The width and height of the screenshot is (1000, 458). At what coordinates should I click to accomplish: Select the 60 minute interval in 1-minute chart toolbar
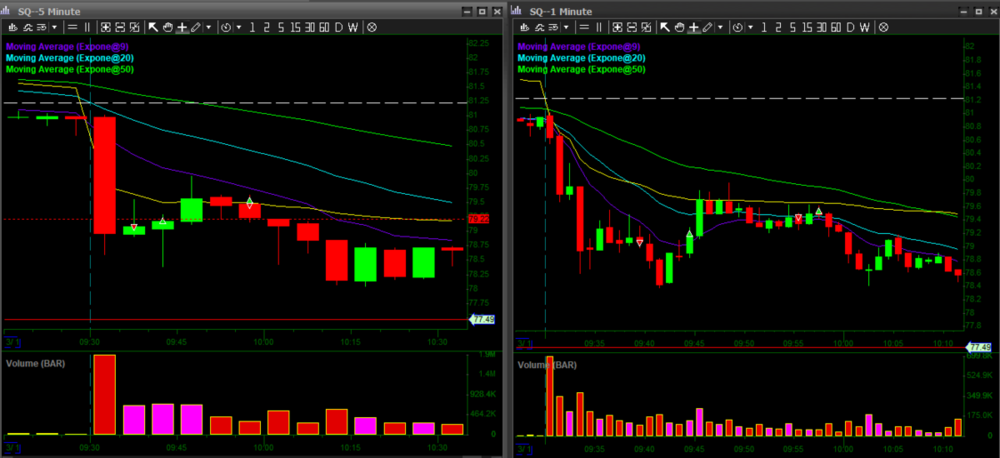(x=834, y=28)
